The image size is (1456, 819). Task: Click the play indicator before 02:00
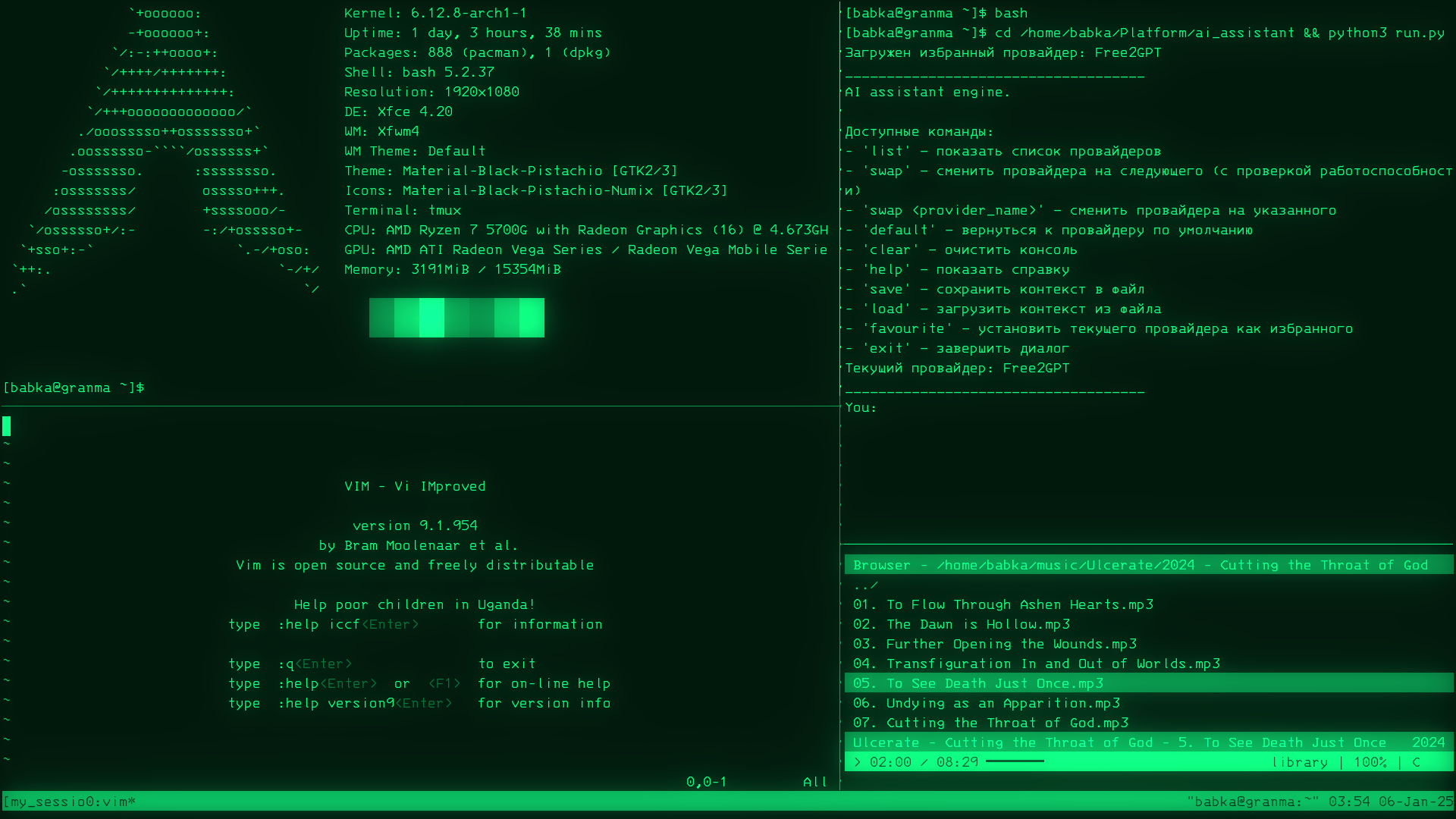pos(858,762)
